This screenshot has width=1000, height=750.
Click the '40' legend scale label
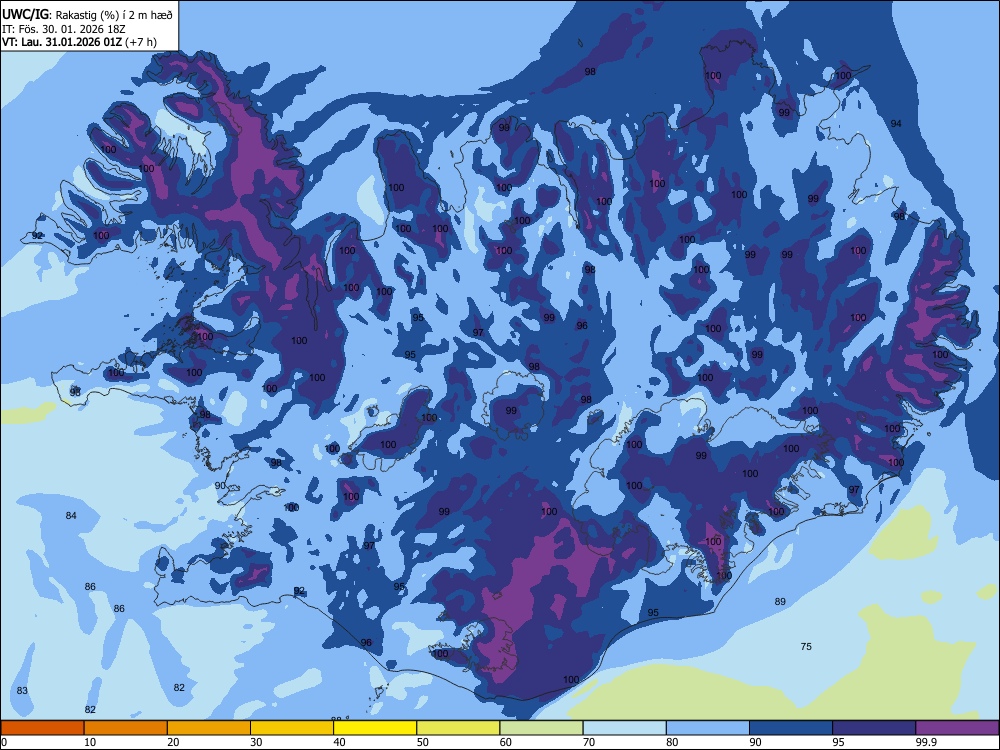(339, 742)
